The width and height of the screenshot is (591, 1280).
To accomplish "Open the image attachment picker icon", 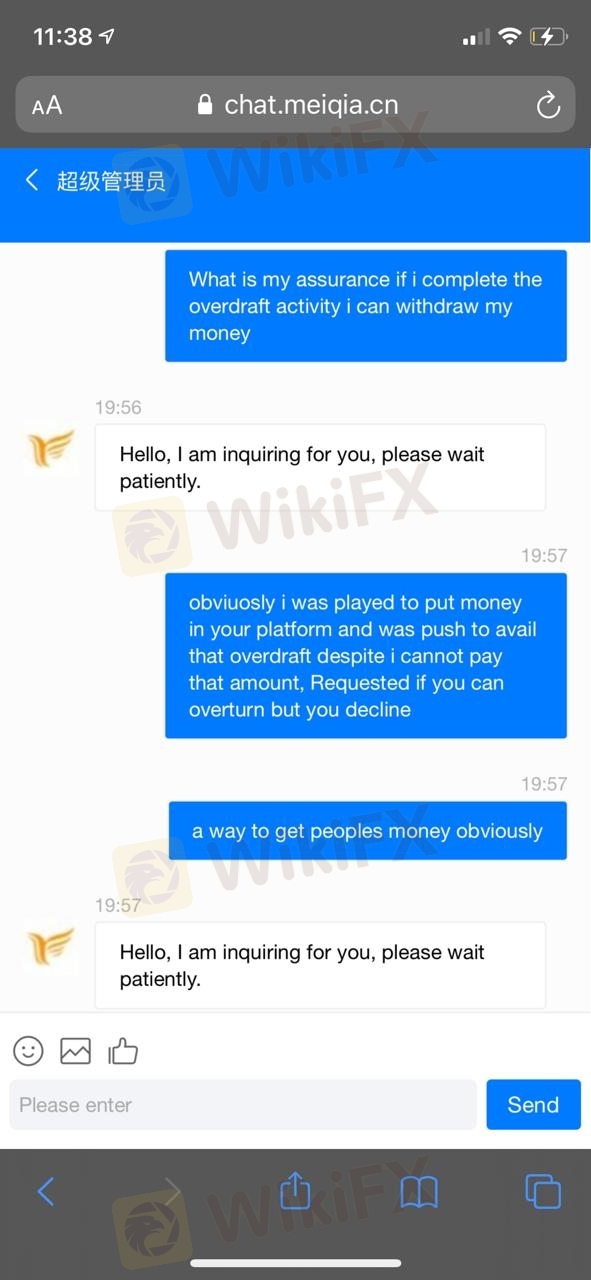I will click(76, 1051).
